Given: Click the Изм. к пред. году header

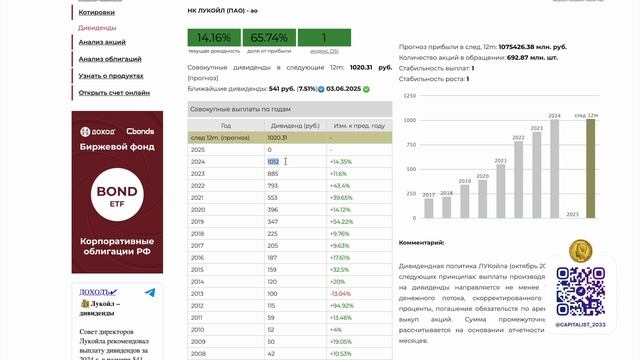Looking at the screenshot, I should pos(359,126).
